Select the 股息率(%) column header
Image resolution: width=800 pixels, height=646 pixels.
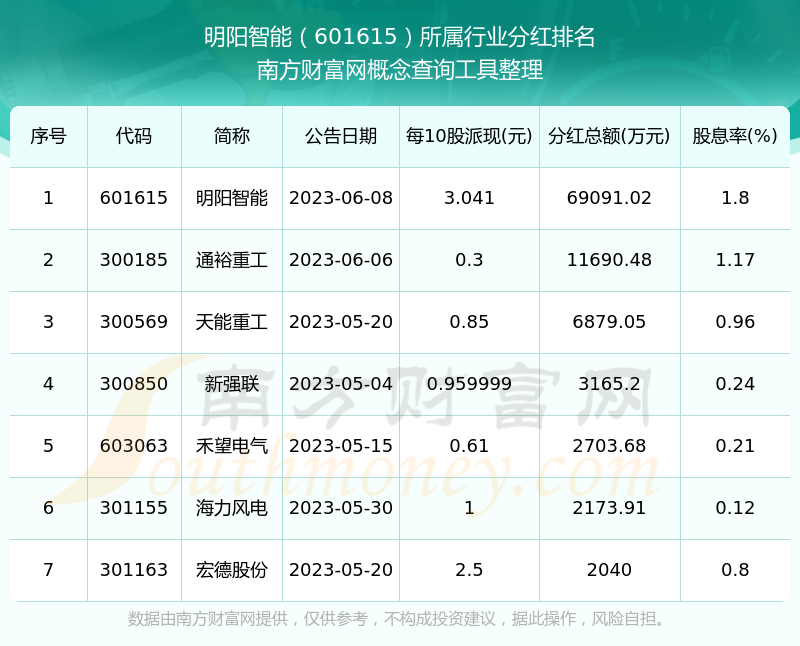click(735, 136)
